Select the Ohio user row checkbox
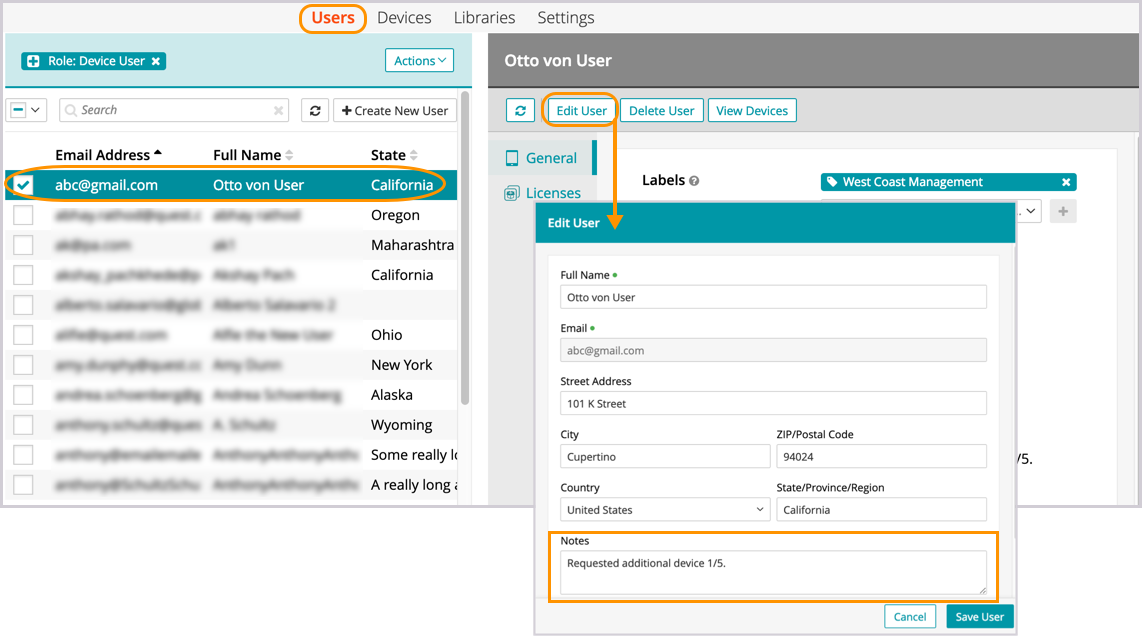Screen dimensions: 1144x643 point(23,335)
